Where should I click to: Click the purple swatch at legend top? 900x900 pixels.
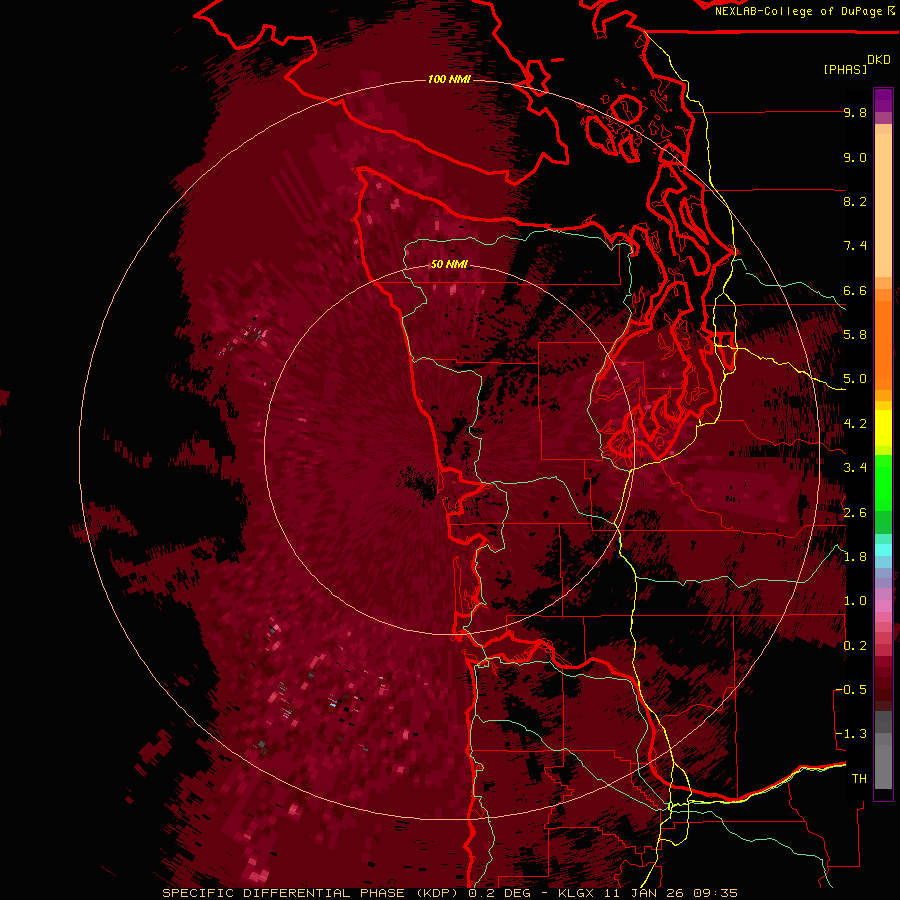pos(883,101)
